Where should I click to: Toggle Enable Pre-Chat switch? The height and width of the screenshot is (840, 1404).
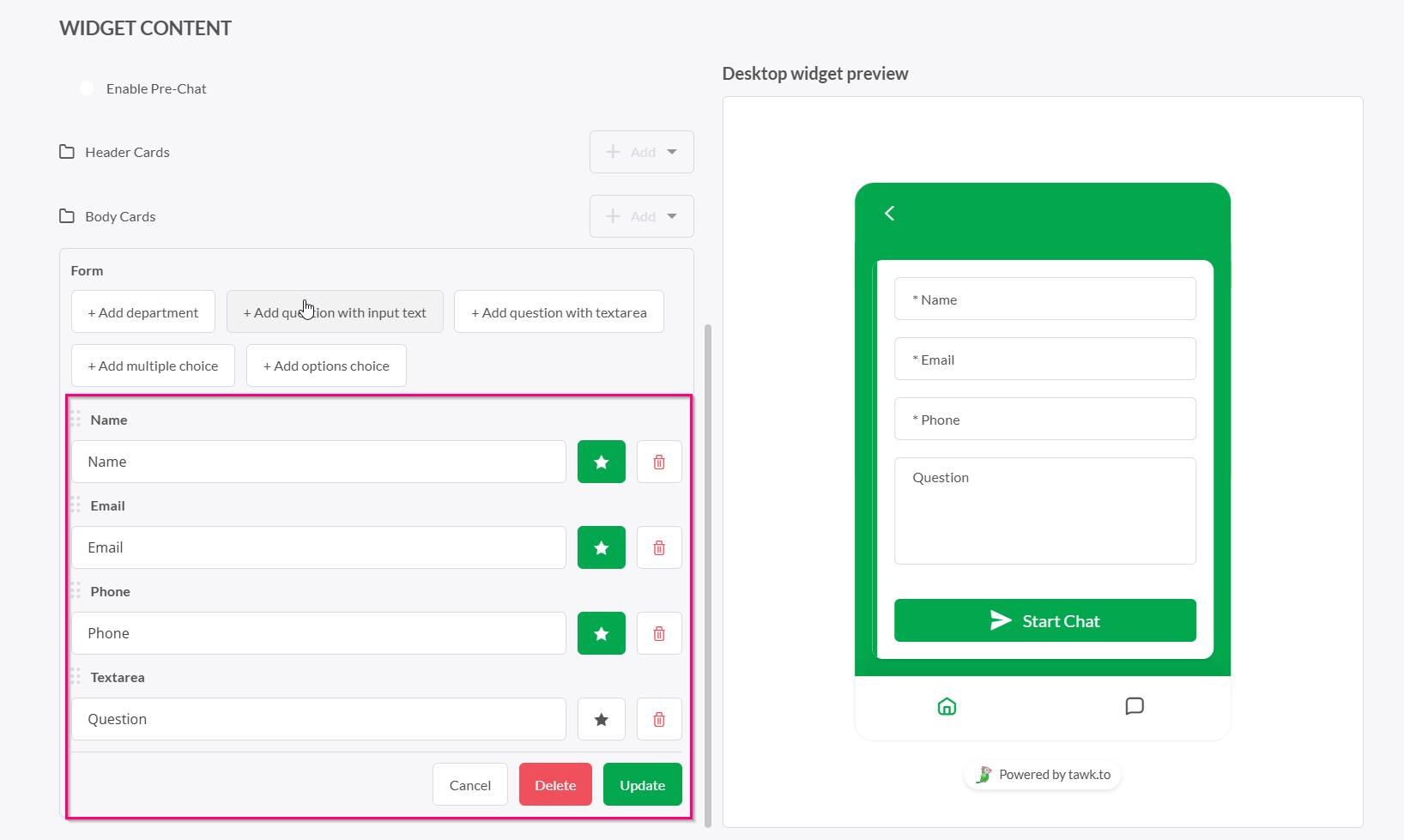coord(88,88)
